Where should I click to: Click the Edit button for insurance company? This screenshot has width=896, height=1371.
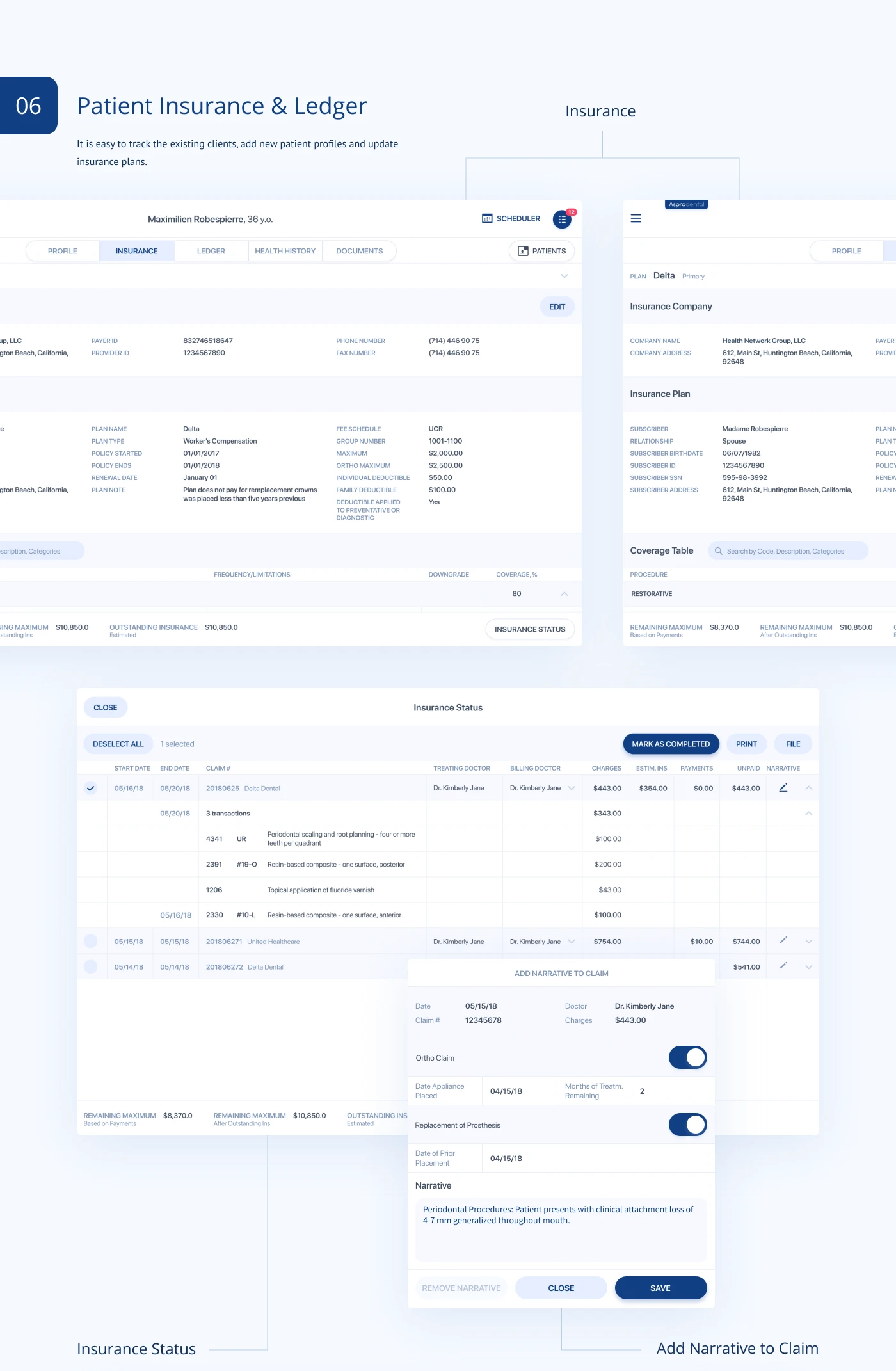557,307
